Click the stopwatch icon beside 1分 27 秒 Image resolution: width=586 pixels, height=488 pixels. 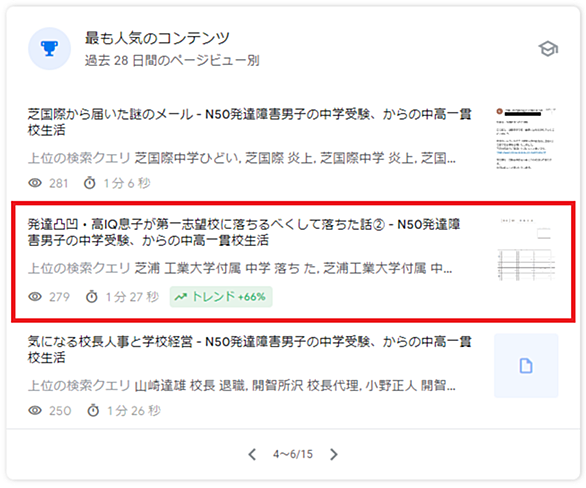(x=92, y=297)
